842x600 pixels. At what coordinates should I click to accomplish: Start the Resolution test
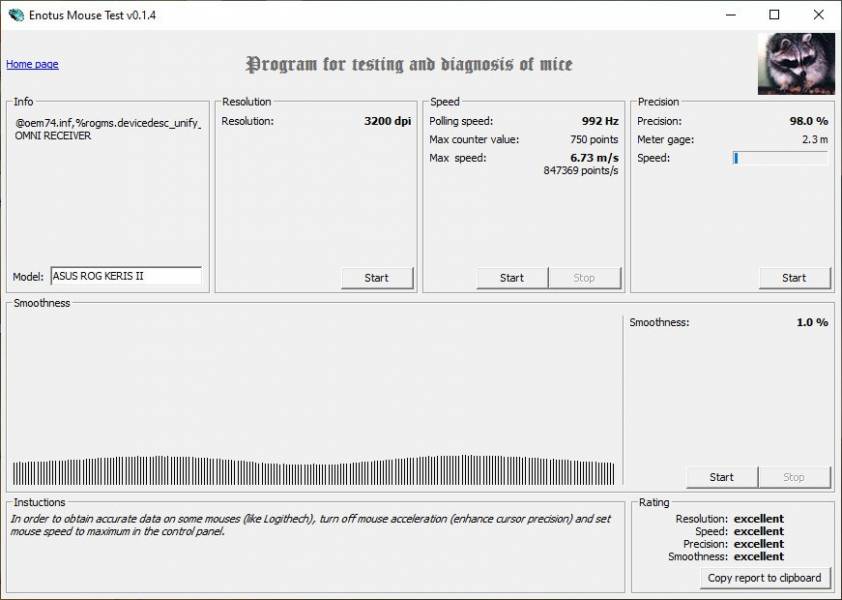[x=376, y=278]
